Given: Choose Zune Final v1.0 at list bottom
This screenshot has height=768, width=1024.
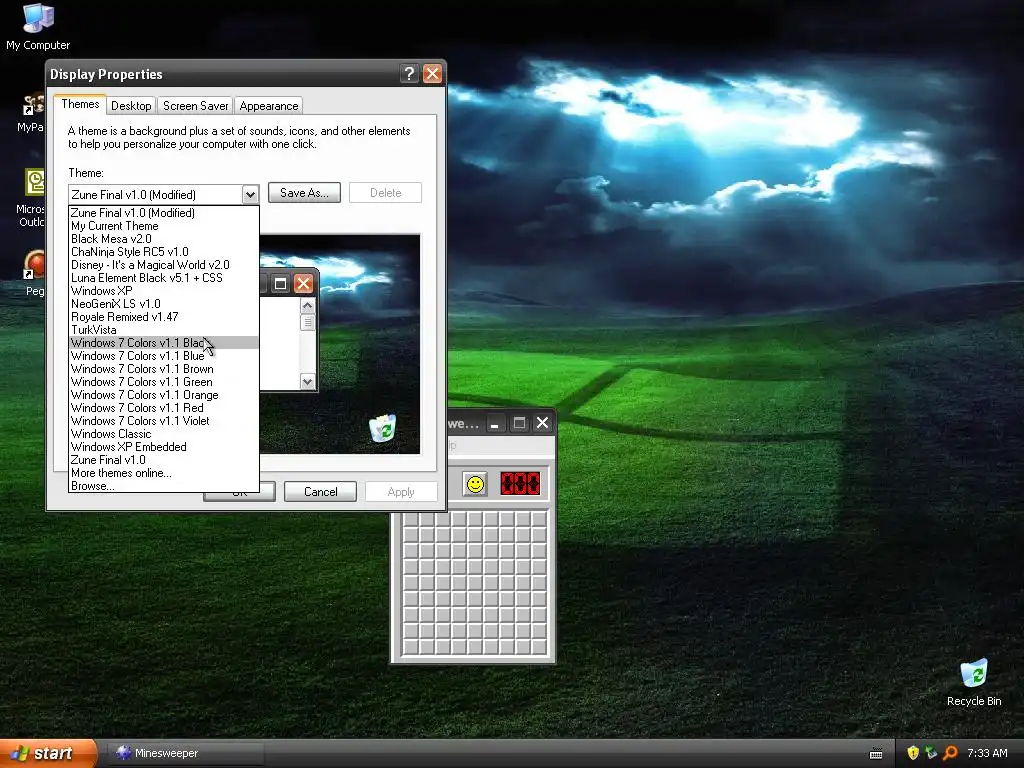Looking at the screenshot, I should [164, 460].
